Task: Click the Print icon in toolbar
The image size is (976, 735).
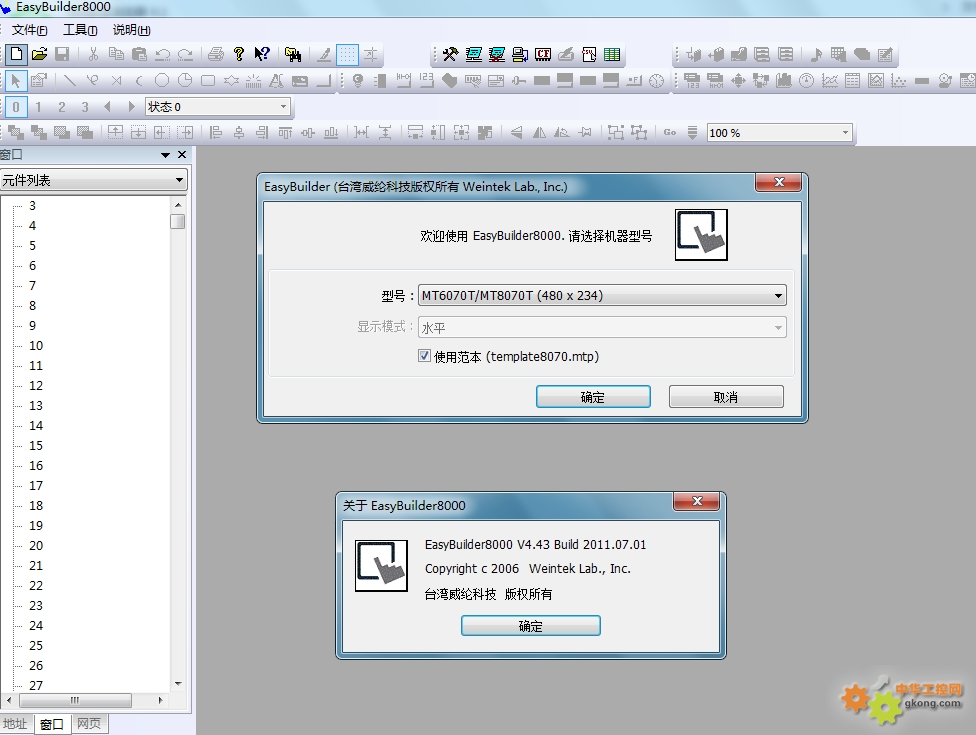Action: [215, 54]
